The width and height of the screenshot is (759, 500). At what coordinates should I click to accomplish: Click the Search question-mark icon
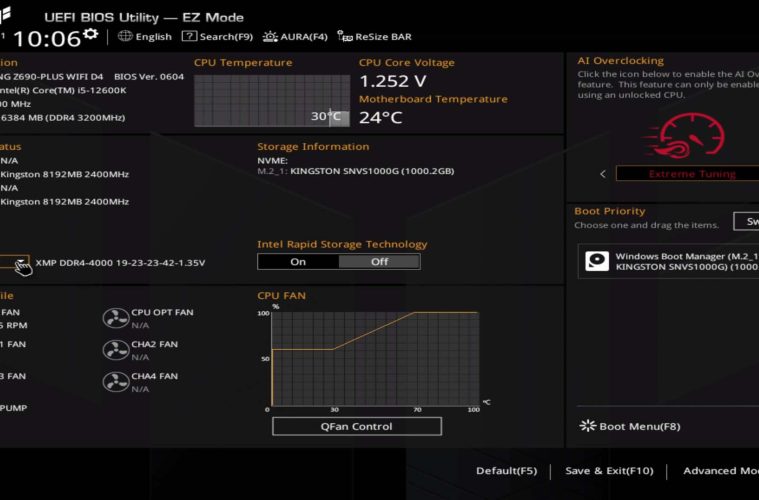[189, 36]
